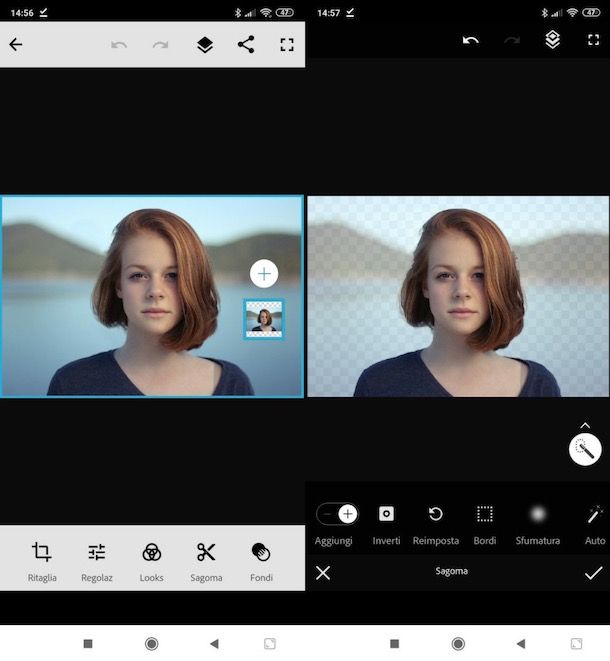Toggle the Aggiungi add/subtract switch
The height and width of the screenshot is (661, 610).
tap(336, 514)
